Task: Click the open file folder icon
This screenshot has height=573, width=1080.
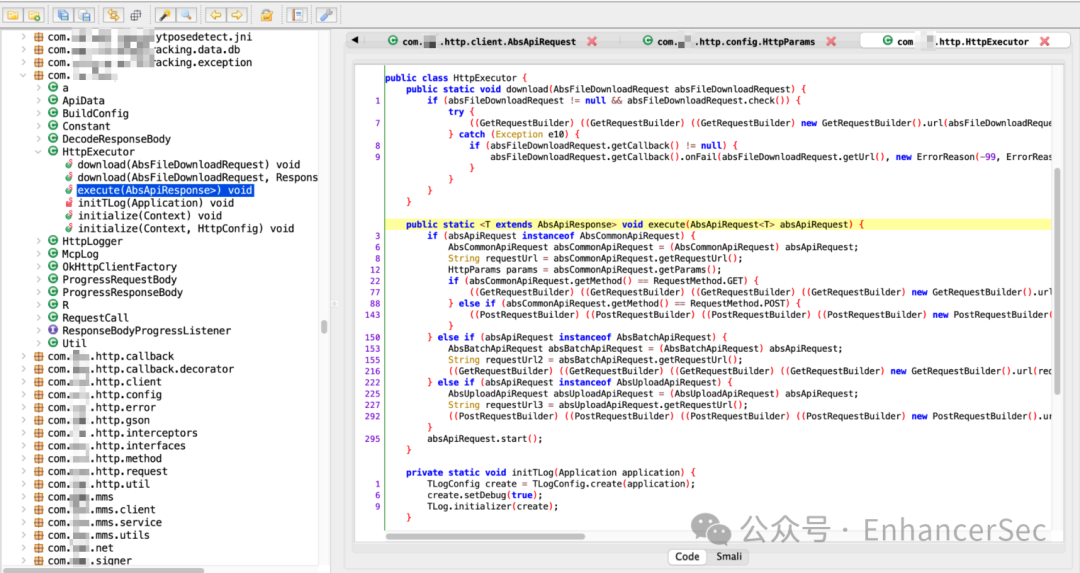Action: (13, 14)
